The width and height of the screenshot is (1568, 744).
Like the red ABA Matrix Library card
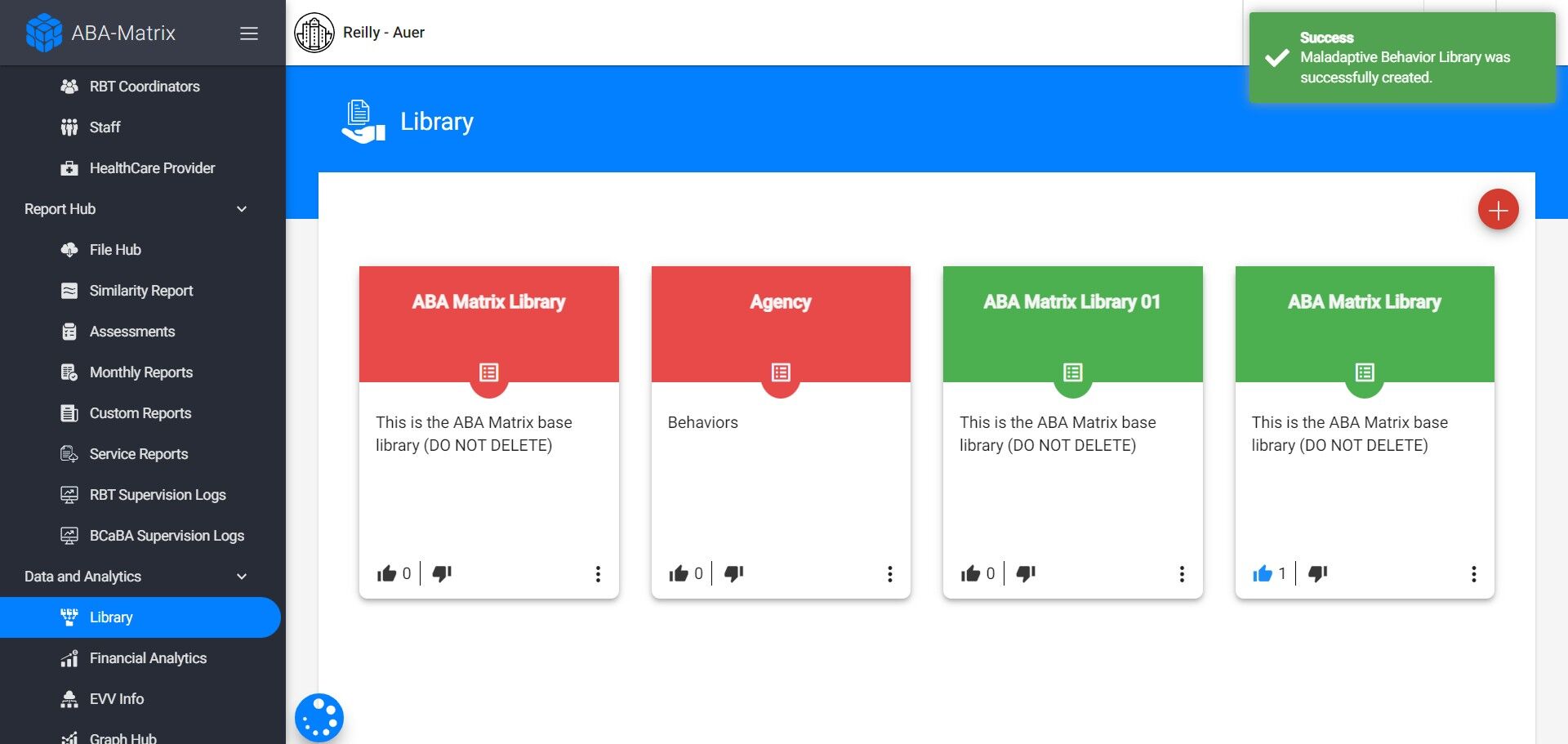tap(387, 573)
